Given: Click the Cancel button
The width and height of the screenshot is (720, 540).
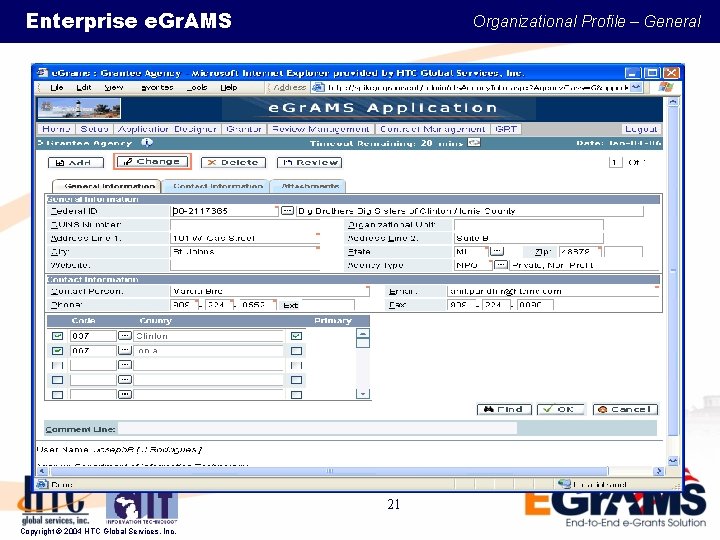Looking at the screenshot, I should click(625, 409).
